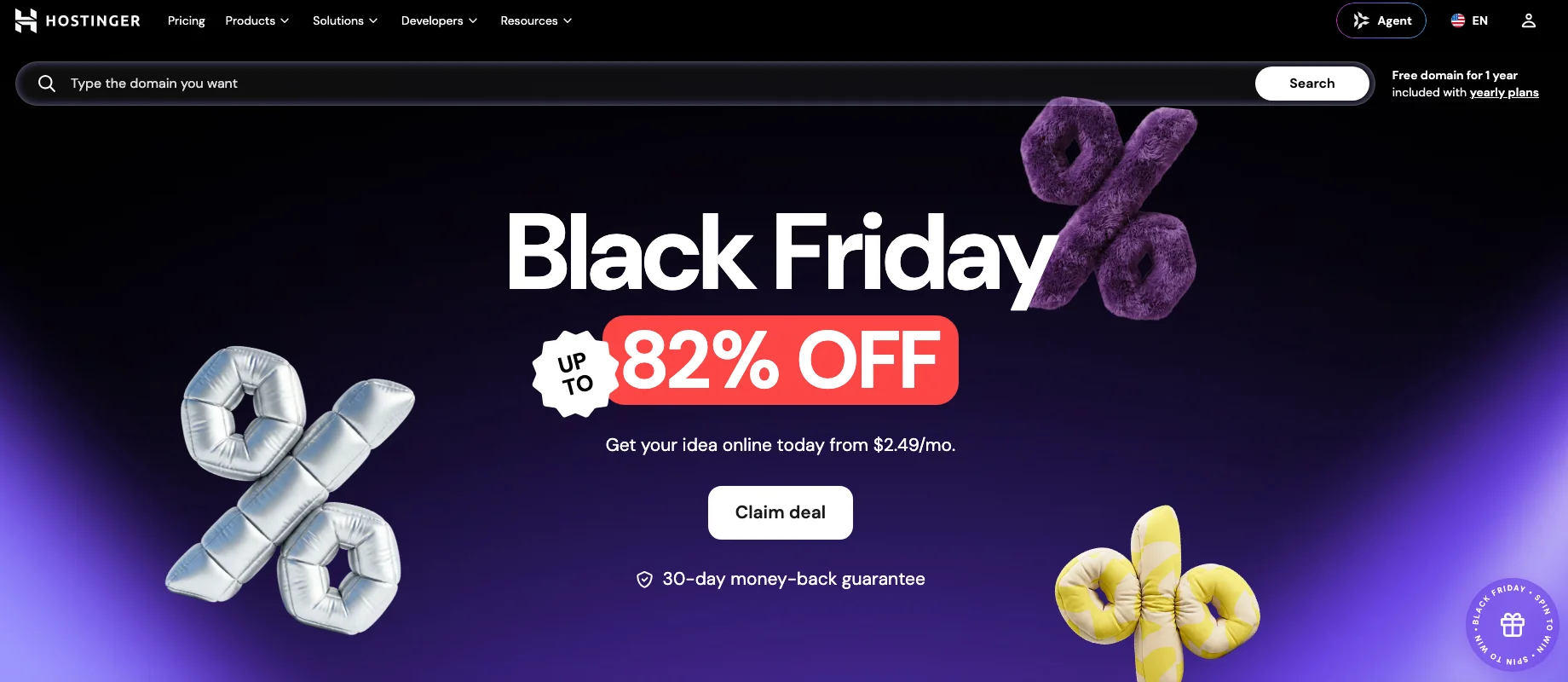The width and height of the screenshot is (1568, 682).
Task: Click the Claim deal button
Action: click(x=781, y=512)
